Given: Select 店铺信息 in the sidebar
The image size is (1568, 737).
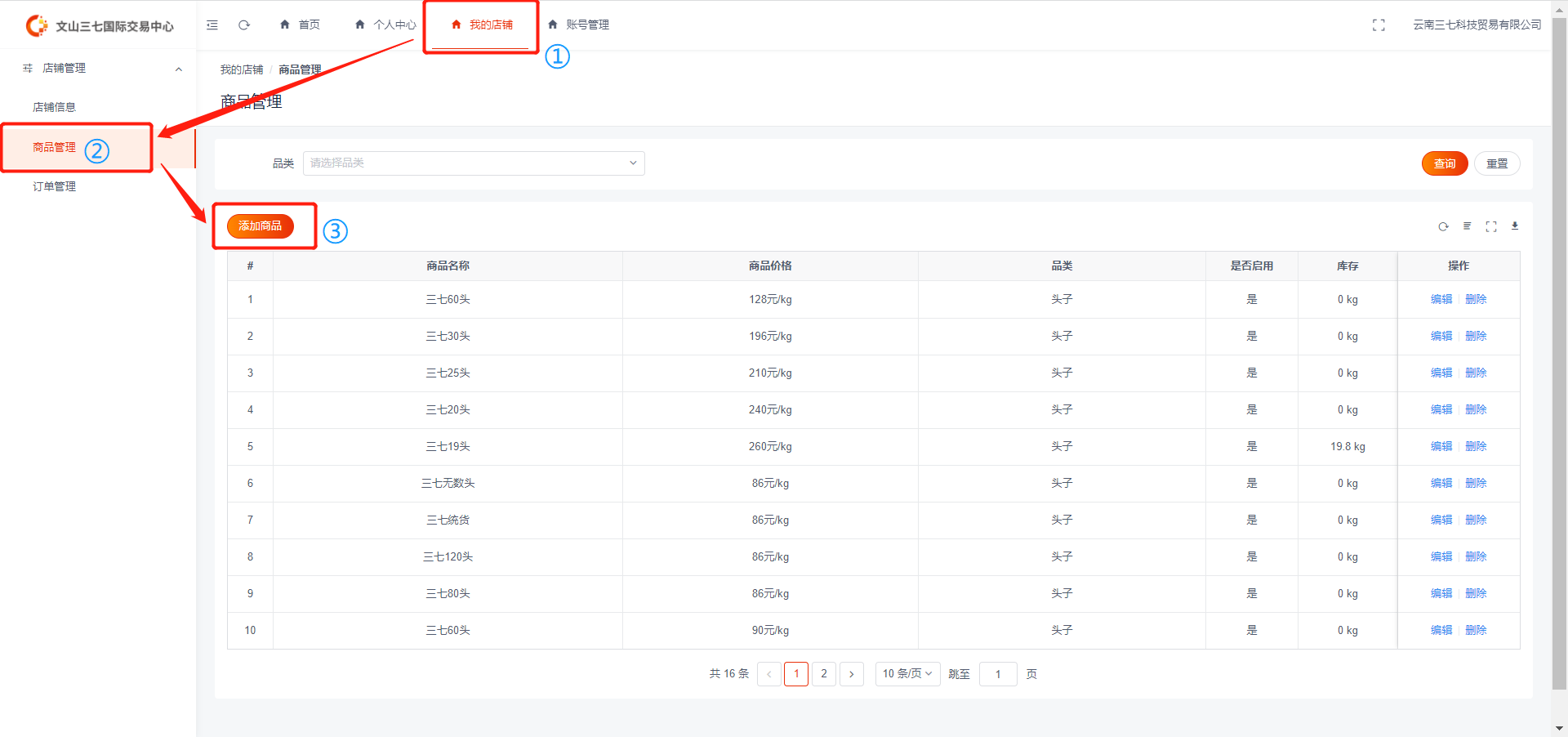Looking at the screenshot, I should coord(54,107).
